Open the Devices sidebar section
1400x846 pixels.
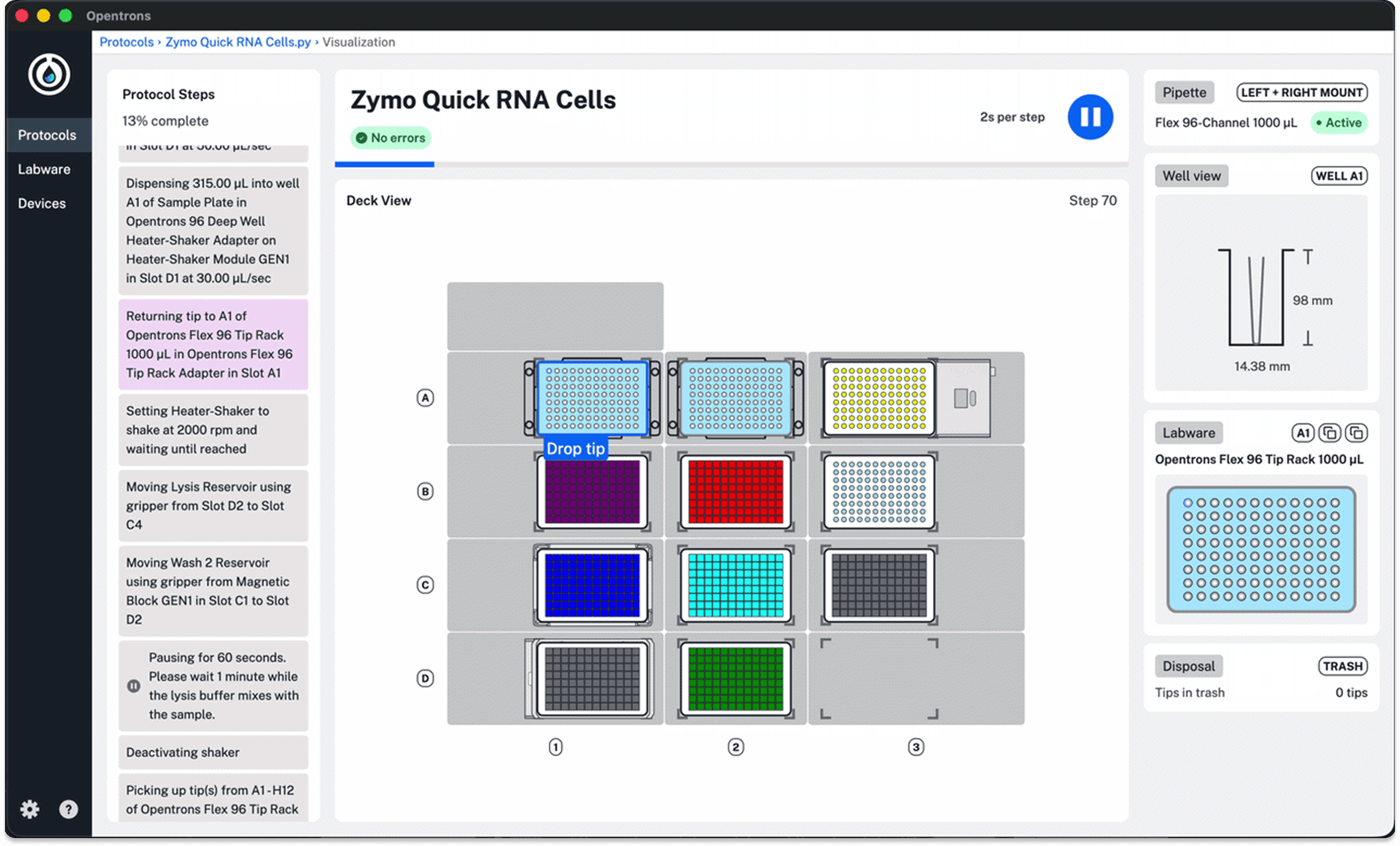[42, 204]
